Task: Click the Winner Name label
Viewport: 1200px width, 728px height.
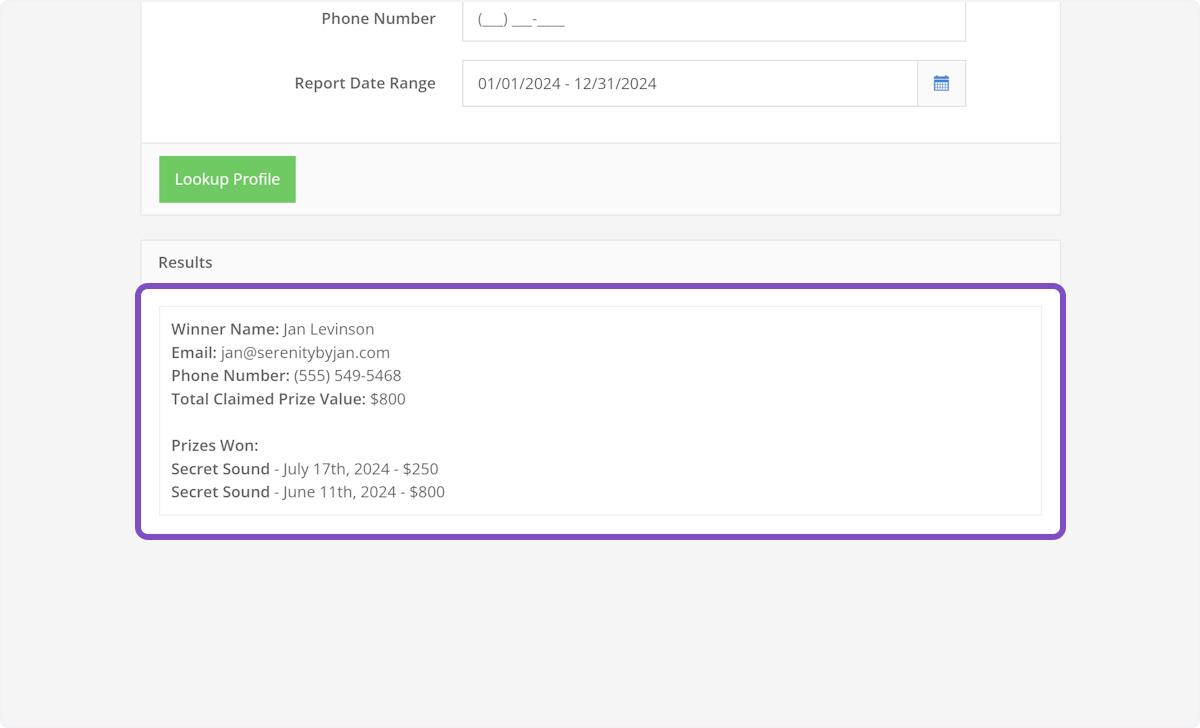Action: (225, 329)
